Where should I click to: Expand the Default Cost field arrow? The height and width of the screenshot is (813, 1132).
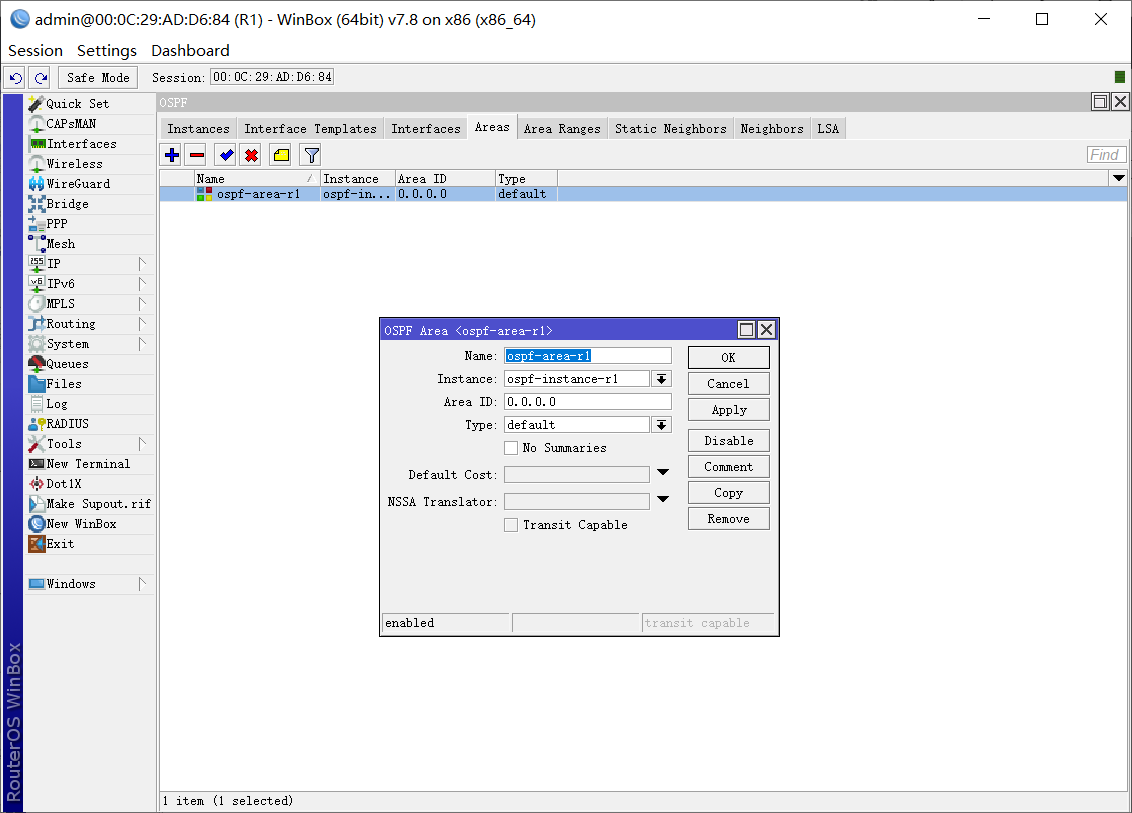pyautogui.click(x=663, y=473)
